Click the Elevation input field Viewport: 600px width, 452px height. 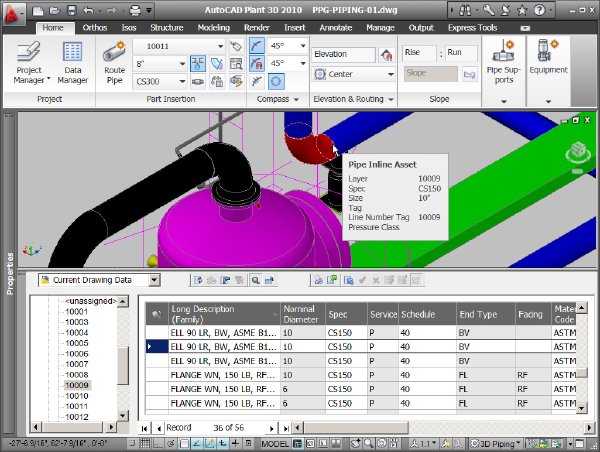344,55
